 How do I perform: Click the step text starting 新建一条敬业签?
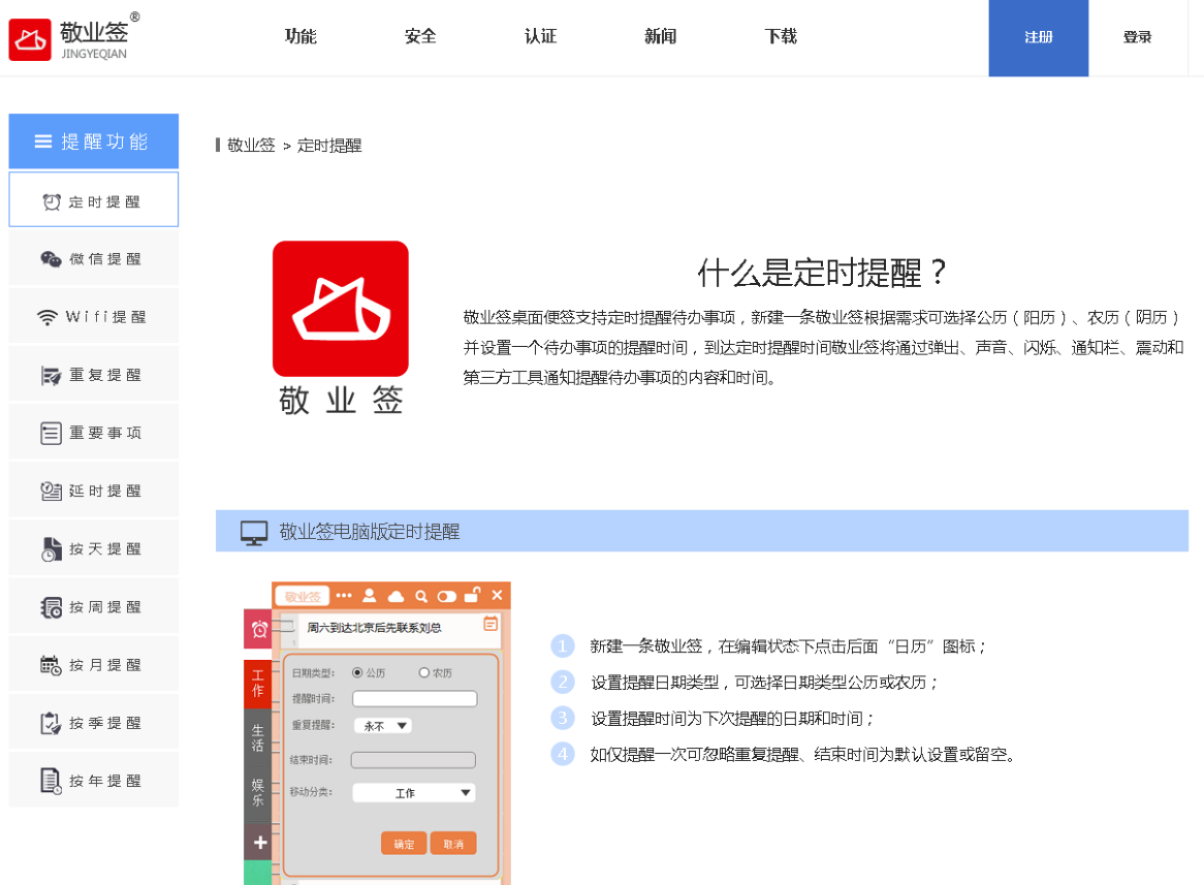pyautogui.click(x=789, y=647)
